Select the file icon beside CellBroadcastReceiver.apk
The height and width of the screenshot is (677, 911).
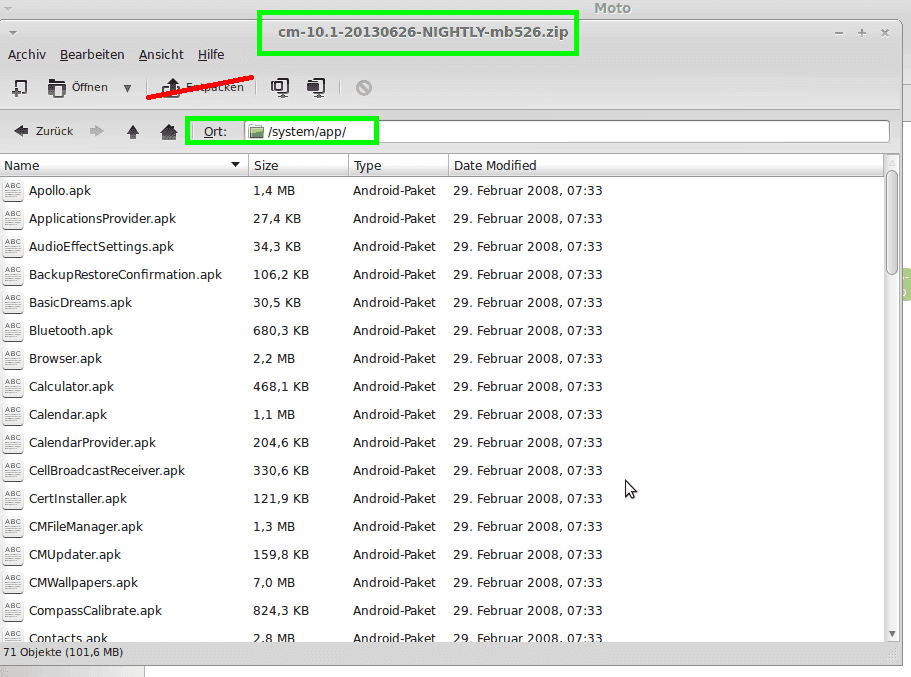(13, 471)
